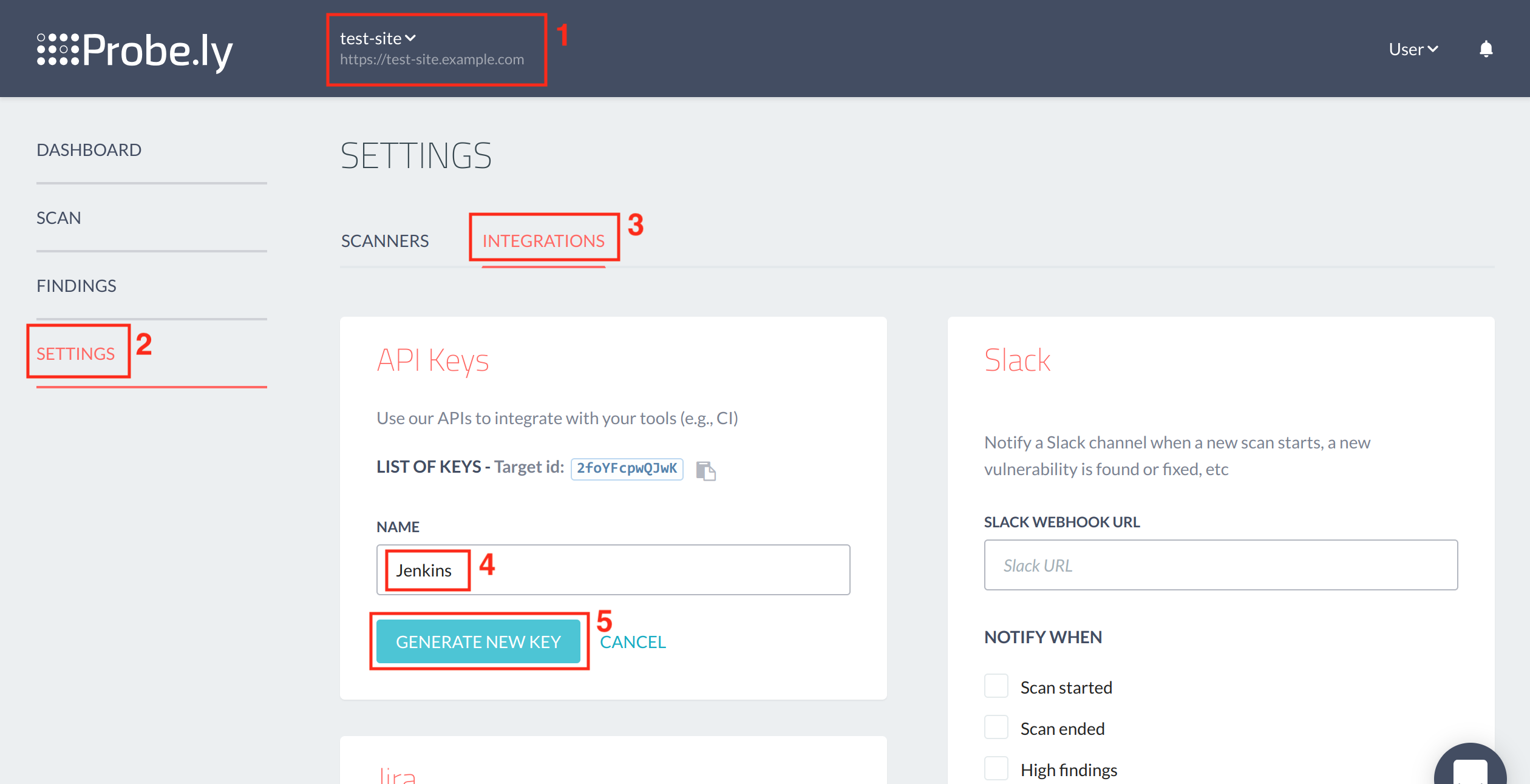
Task: Switch to the Scanners tab
Action: point(385,241)
